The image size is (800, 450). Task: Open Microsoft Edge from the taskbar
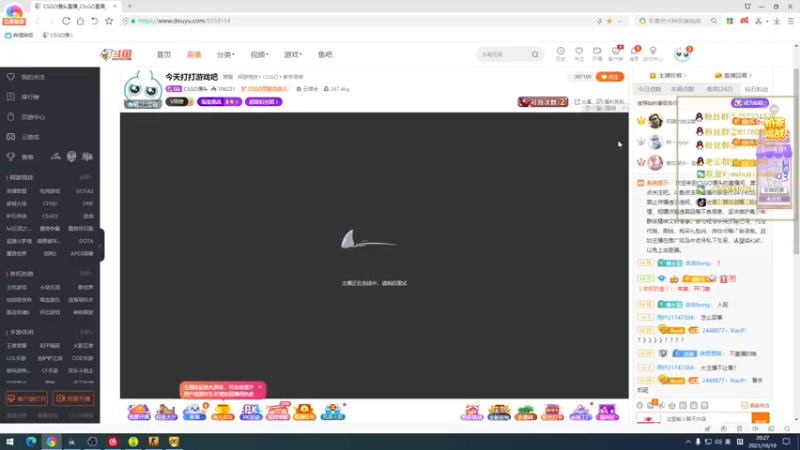[x=31, y=441]
